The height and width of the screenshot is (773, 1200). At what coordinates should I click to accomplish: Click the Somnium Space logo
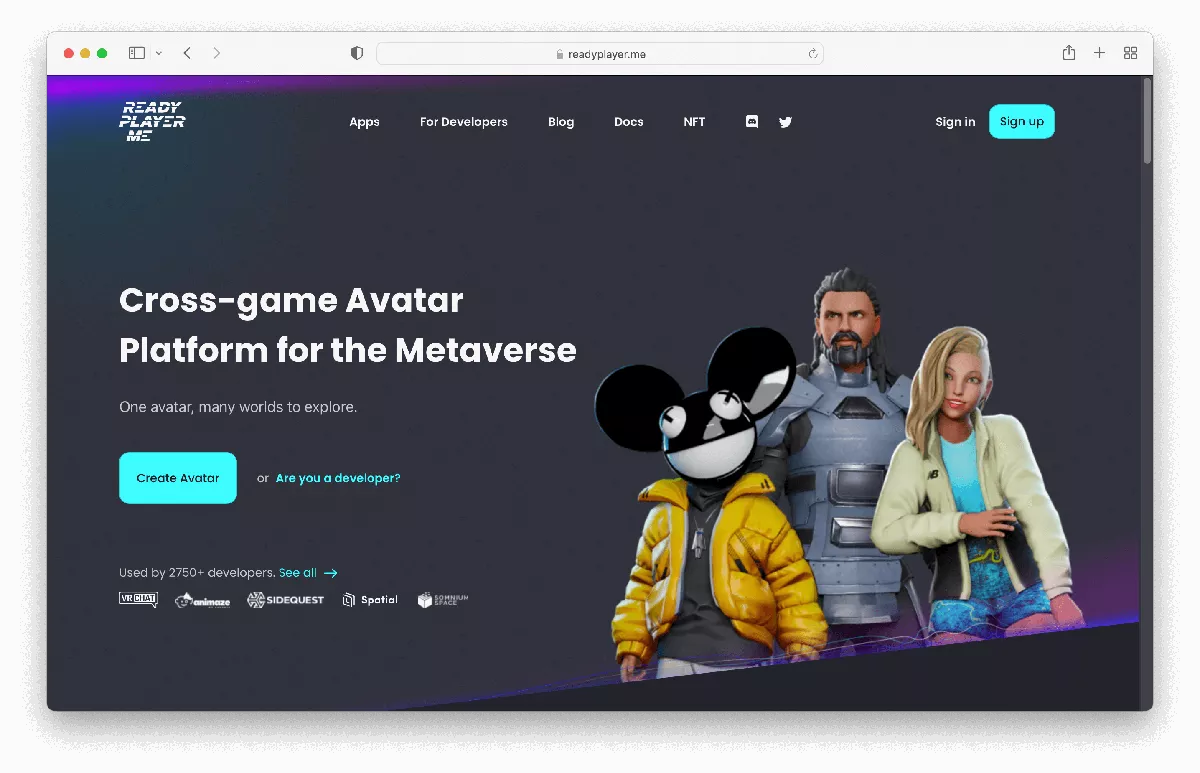pos(443,600)
